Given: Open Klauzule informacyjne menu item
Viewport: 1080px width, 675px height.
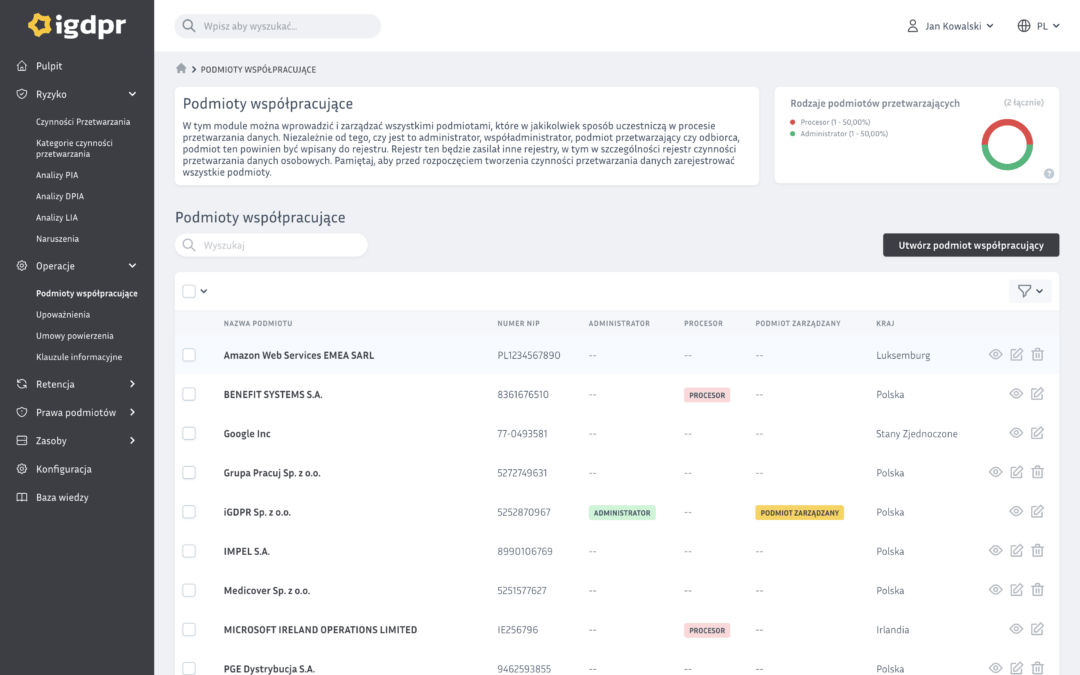Looking at the screenshot, I should [79, 357].
